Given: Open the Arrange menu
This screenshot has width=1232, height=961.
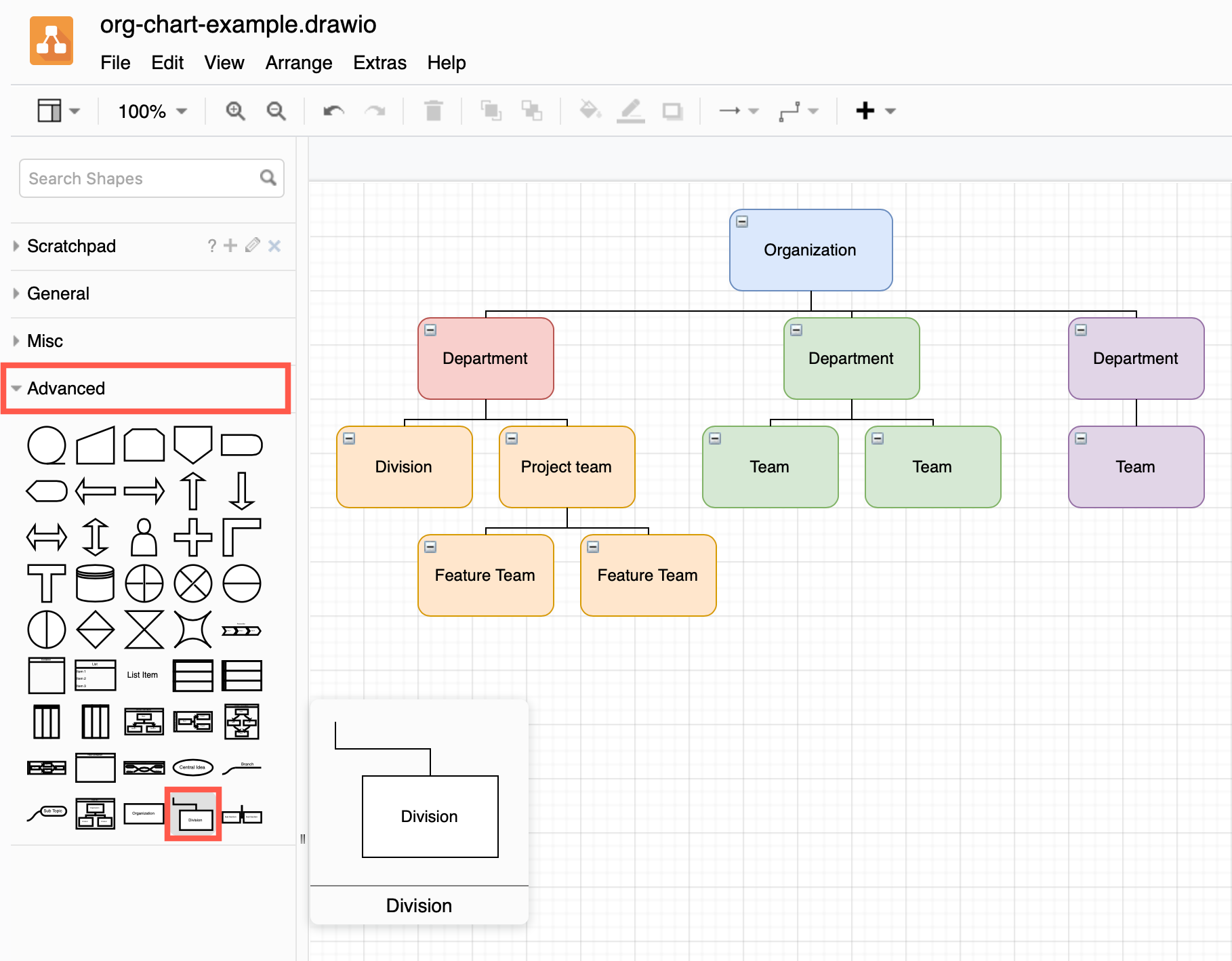Looking at the screenshot, I should point(298,63).
